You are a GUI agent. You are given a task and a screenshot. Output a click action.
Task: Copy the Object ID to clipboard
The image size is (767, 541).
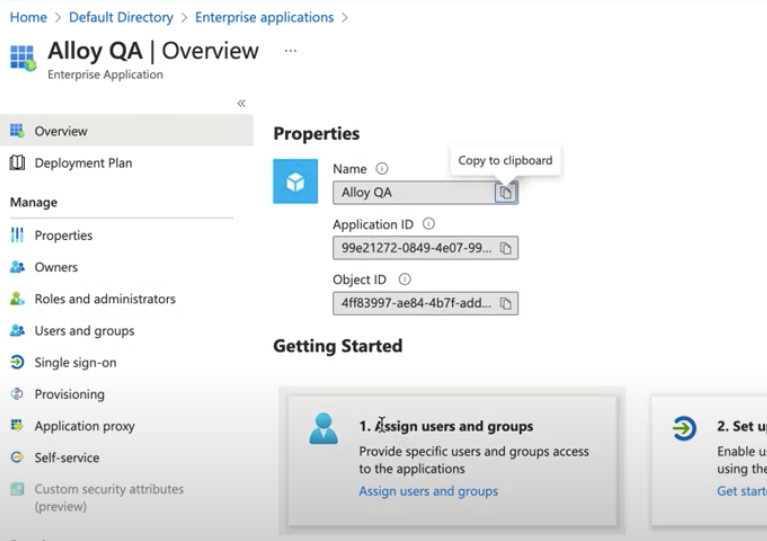(506, 303)
